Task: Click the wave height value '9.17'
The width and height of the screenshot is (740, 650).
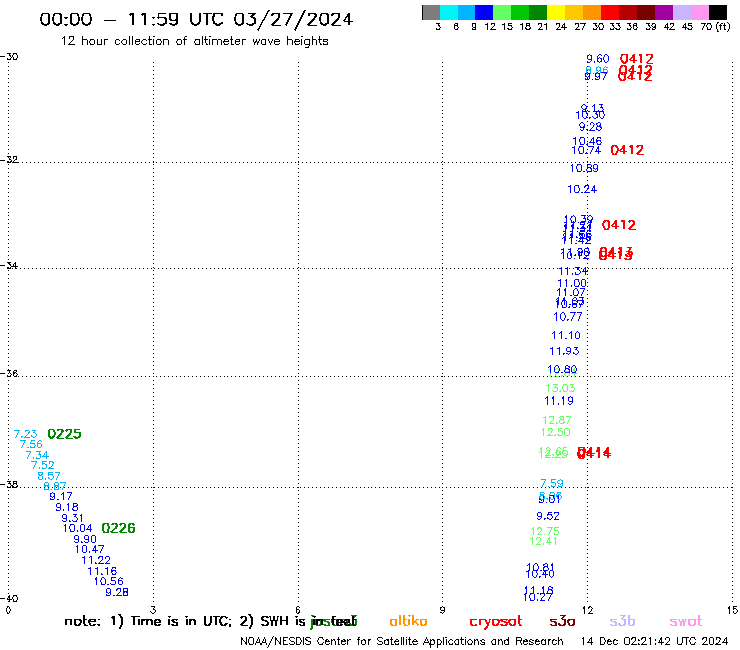Action: click(61, 497)
